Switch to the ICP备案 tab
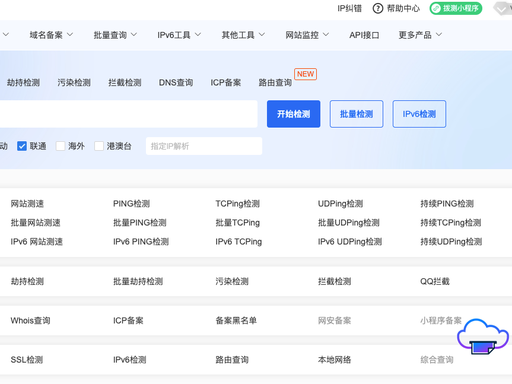 226,83
